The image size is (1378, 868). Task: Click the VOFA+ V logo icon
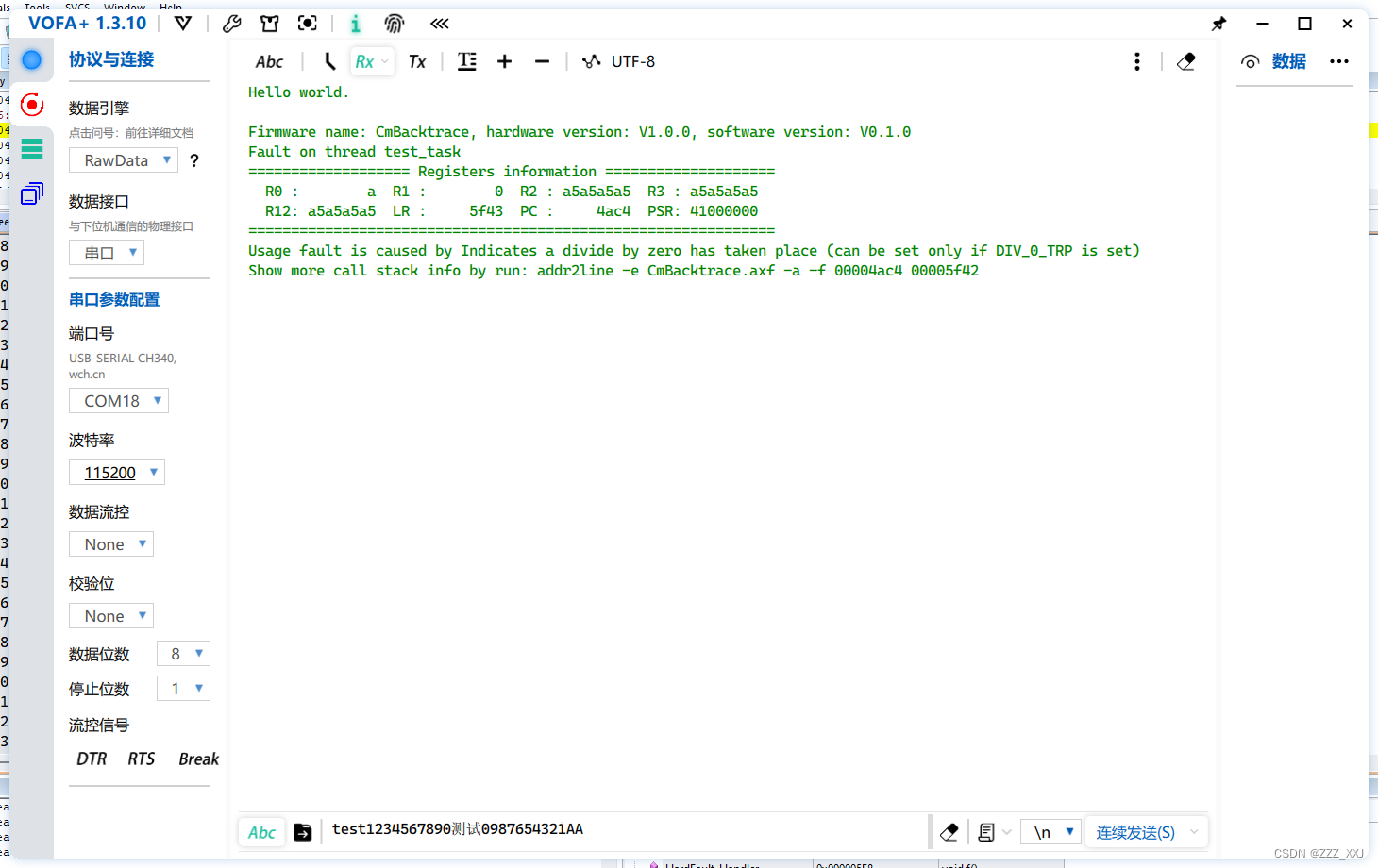point(183,24)
